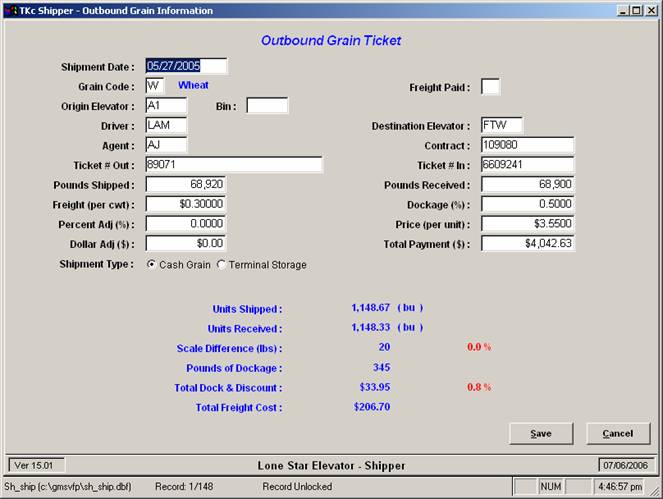Screen dimensions: 663x499
Task: Close the Outbound Grain Information window
Action: (648, 10)
